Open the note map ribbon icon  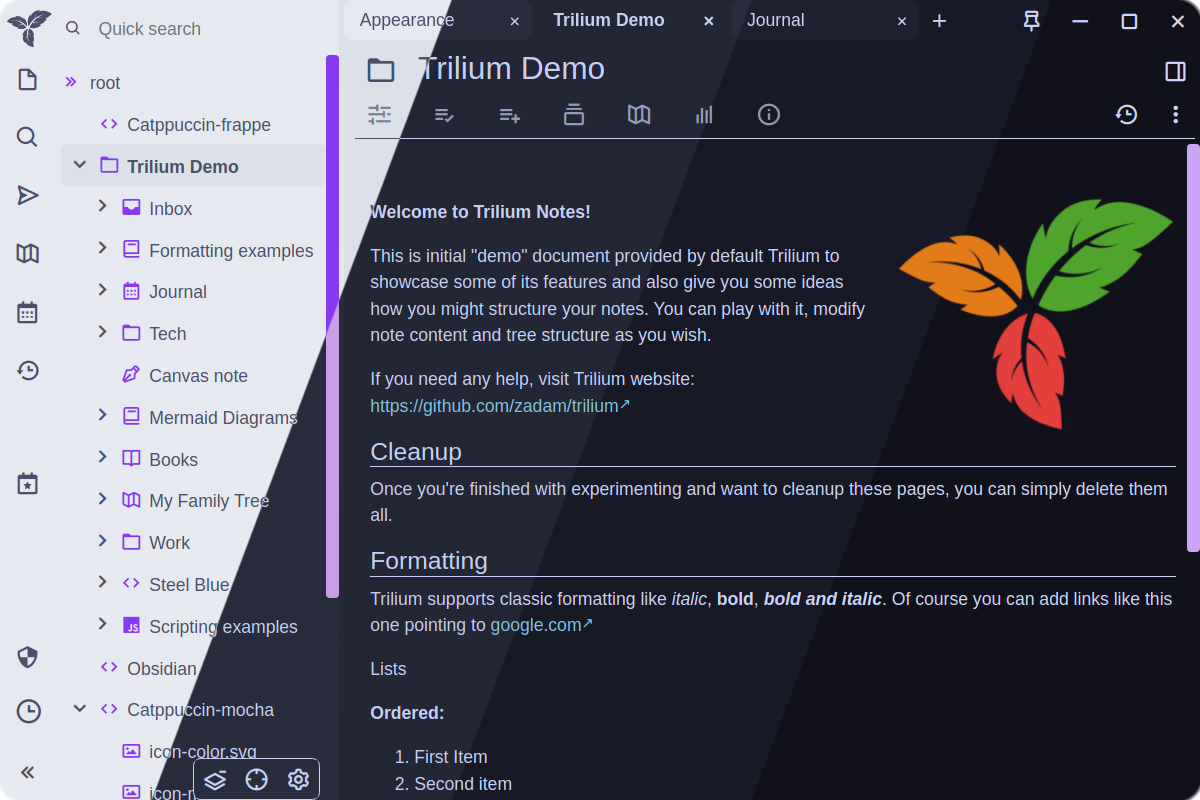(639, 114)
